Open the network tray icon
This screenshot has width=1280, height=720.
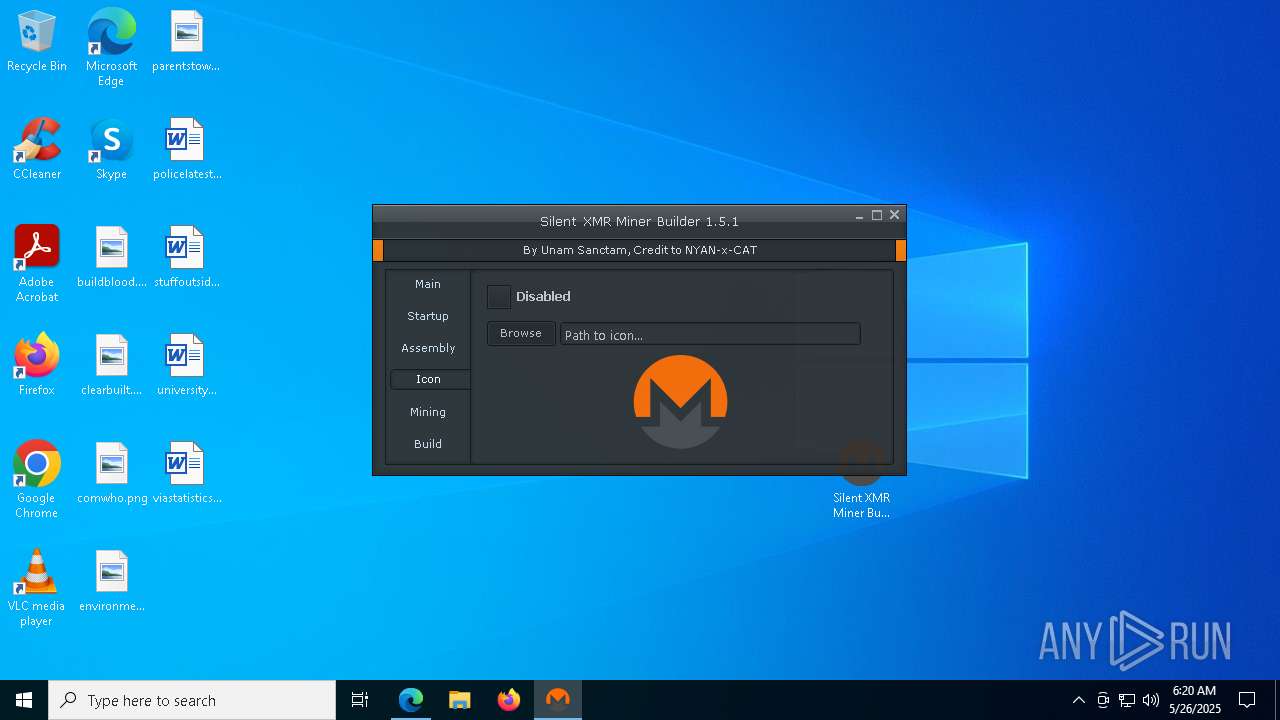coord(1127,700)
